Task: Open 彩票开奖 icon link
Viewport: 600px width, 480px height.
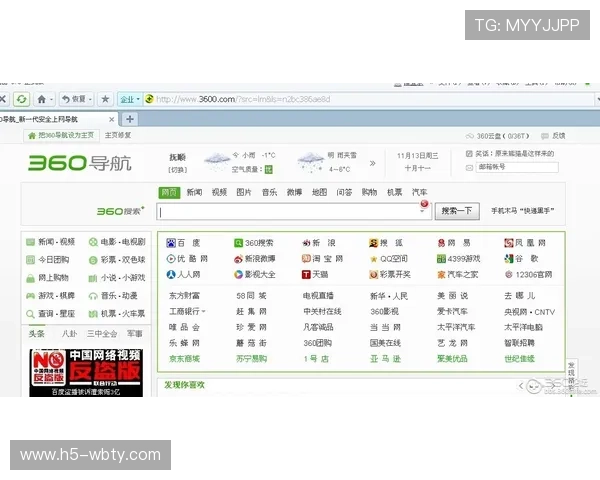Action: 373,274
